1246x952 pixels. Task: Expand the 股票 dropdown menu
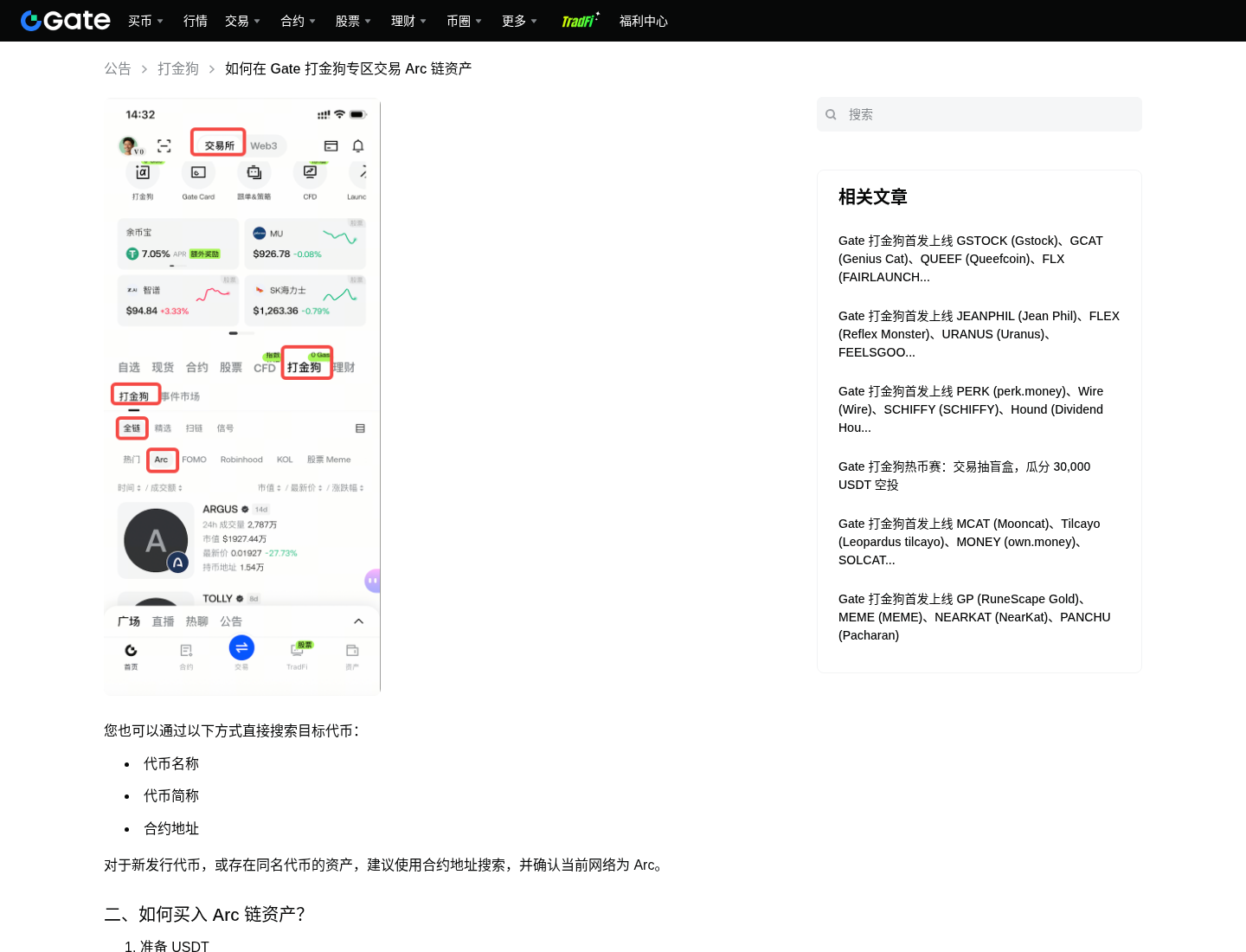(354, 21)
